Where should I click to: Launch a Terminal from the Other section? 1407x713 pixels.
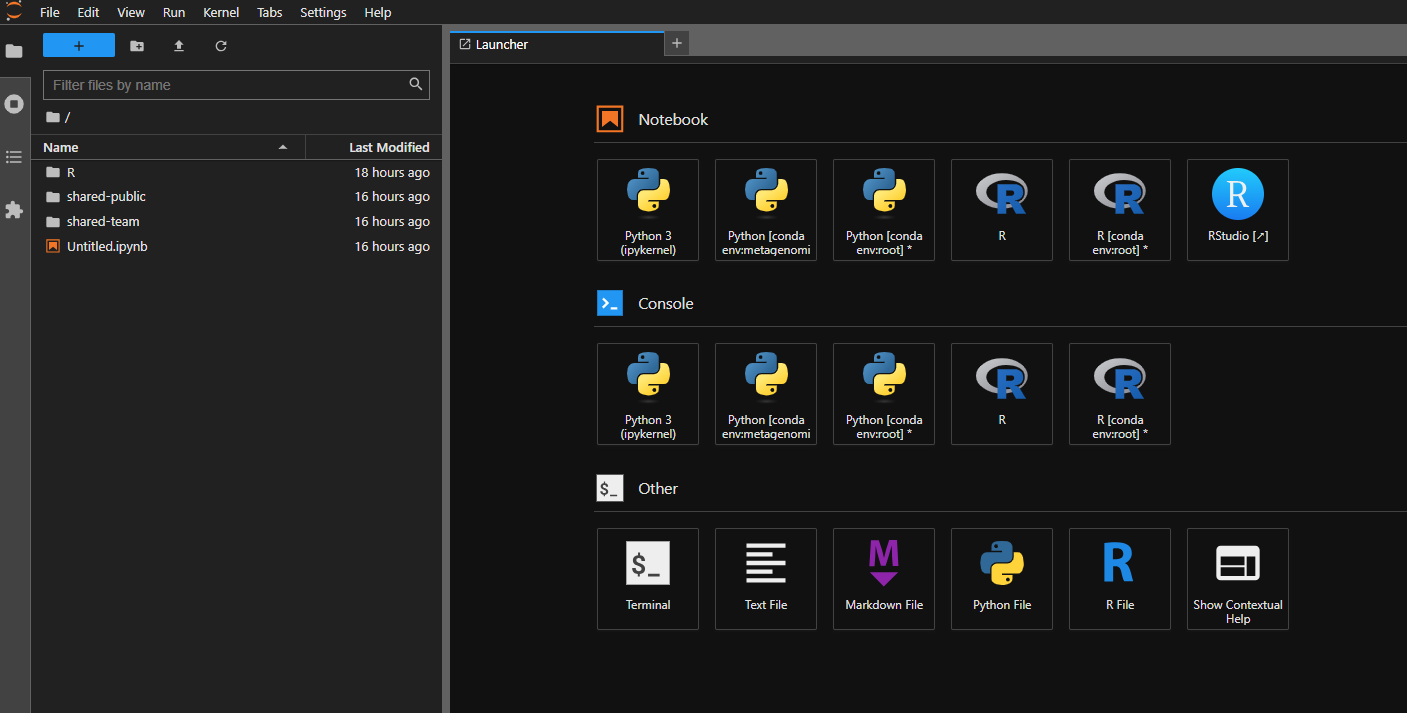[x=647, y=579]
